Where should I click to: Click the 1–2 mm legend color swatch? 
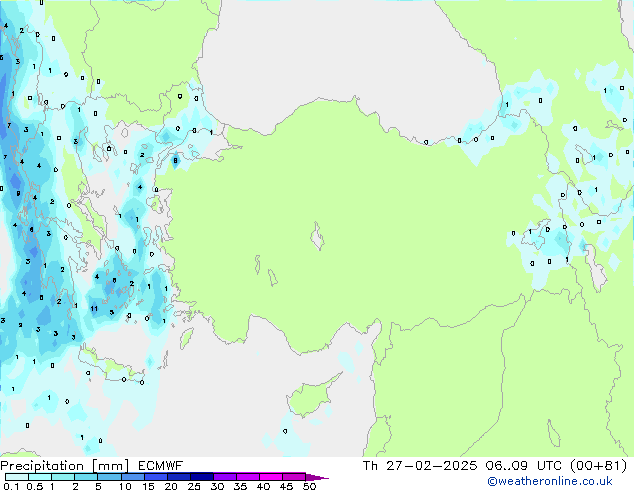63,477
